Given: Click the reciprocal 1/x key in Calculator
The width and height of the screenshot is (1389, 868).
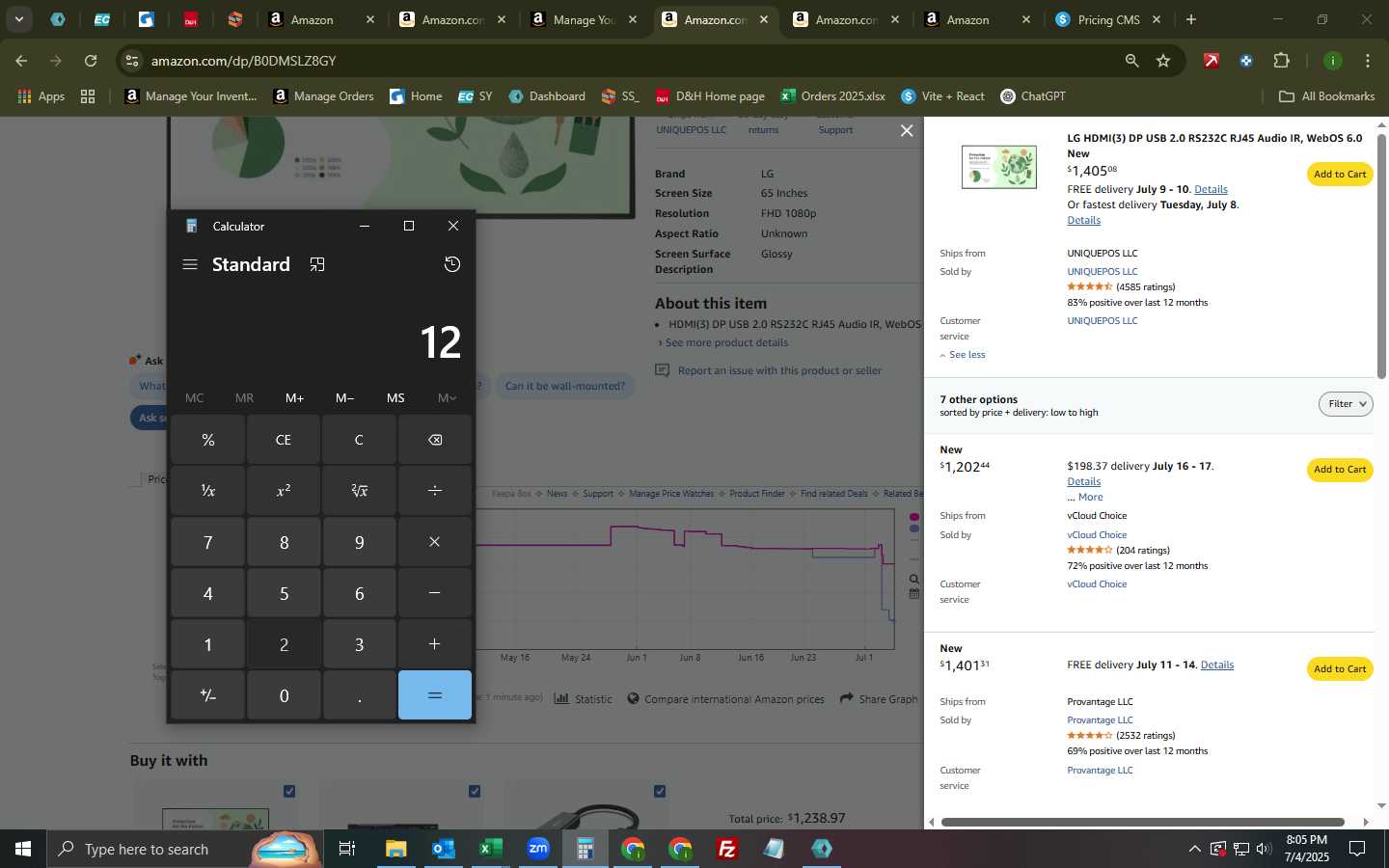Looking at the screenshot, I should 207,491.
